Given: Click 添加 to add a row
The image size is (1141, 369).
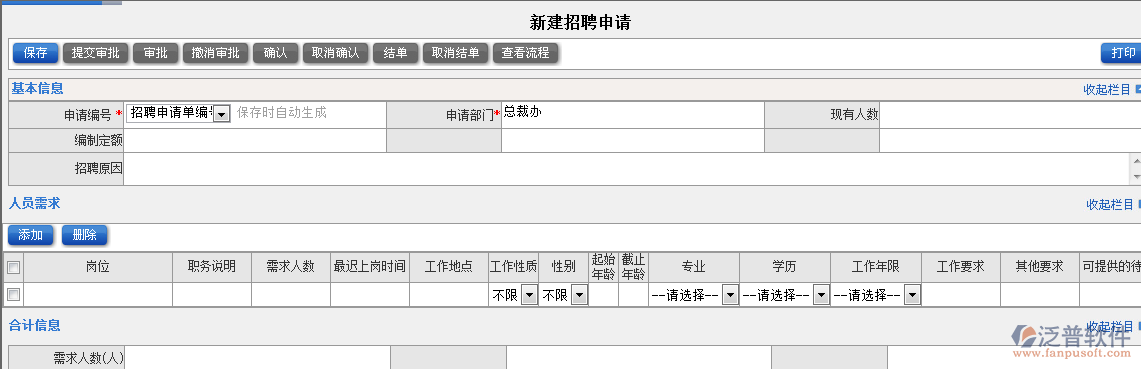Looking at the screenshot, I should (x=31, y=235).
